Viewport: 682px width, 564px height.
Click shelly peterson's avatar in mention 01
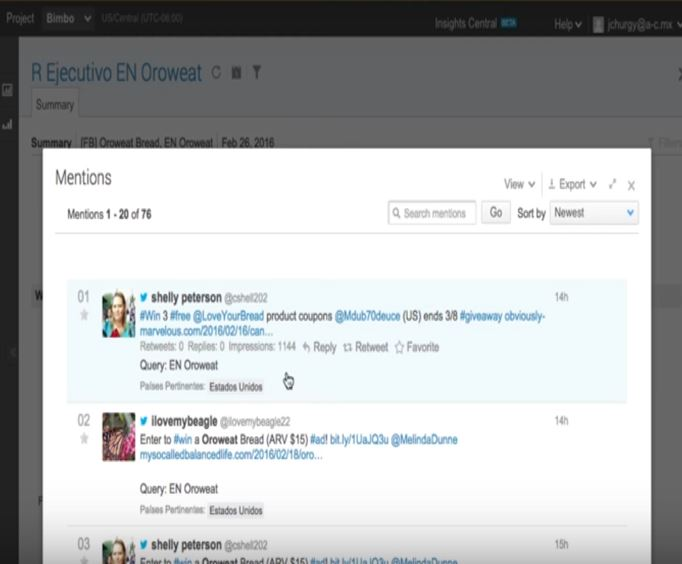(119, 314)
